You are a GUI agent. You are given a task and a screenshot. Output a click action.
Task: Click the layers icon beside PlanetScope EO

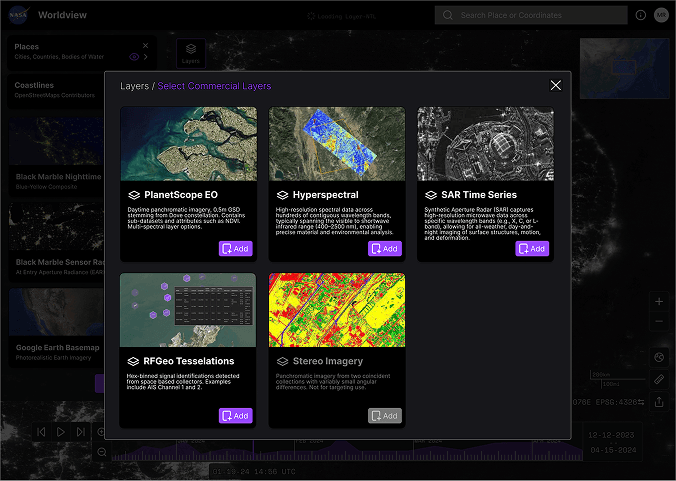134,195
